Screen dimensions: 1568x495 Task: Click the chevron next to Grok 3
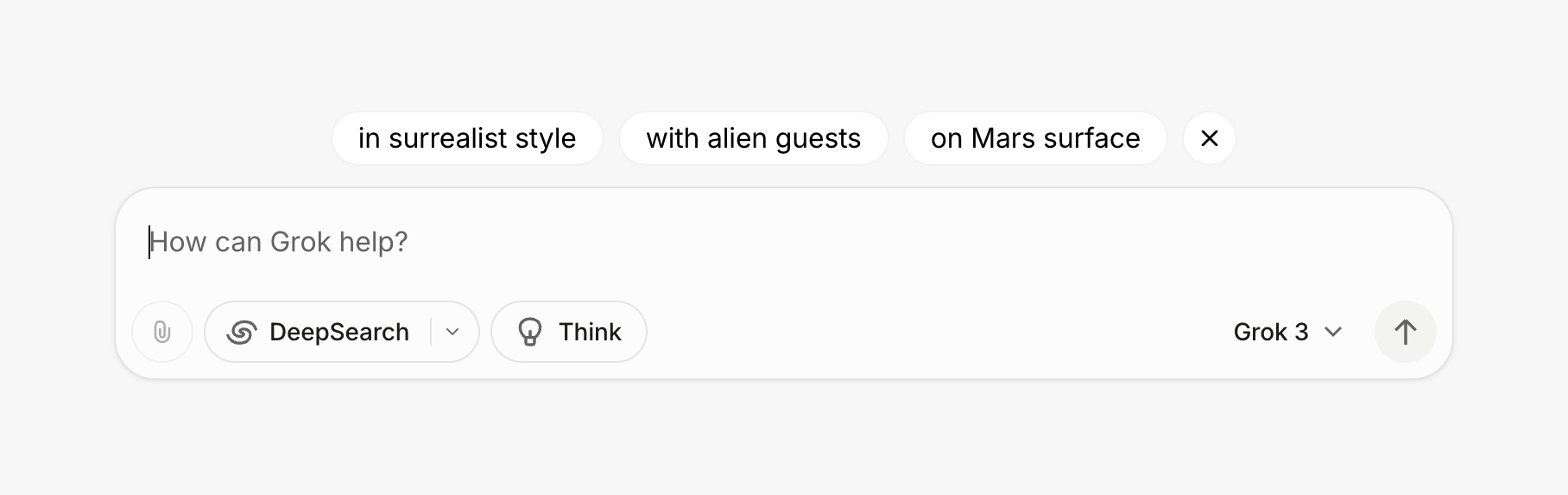click(1333, 332)
